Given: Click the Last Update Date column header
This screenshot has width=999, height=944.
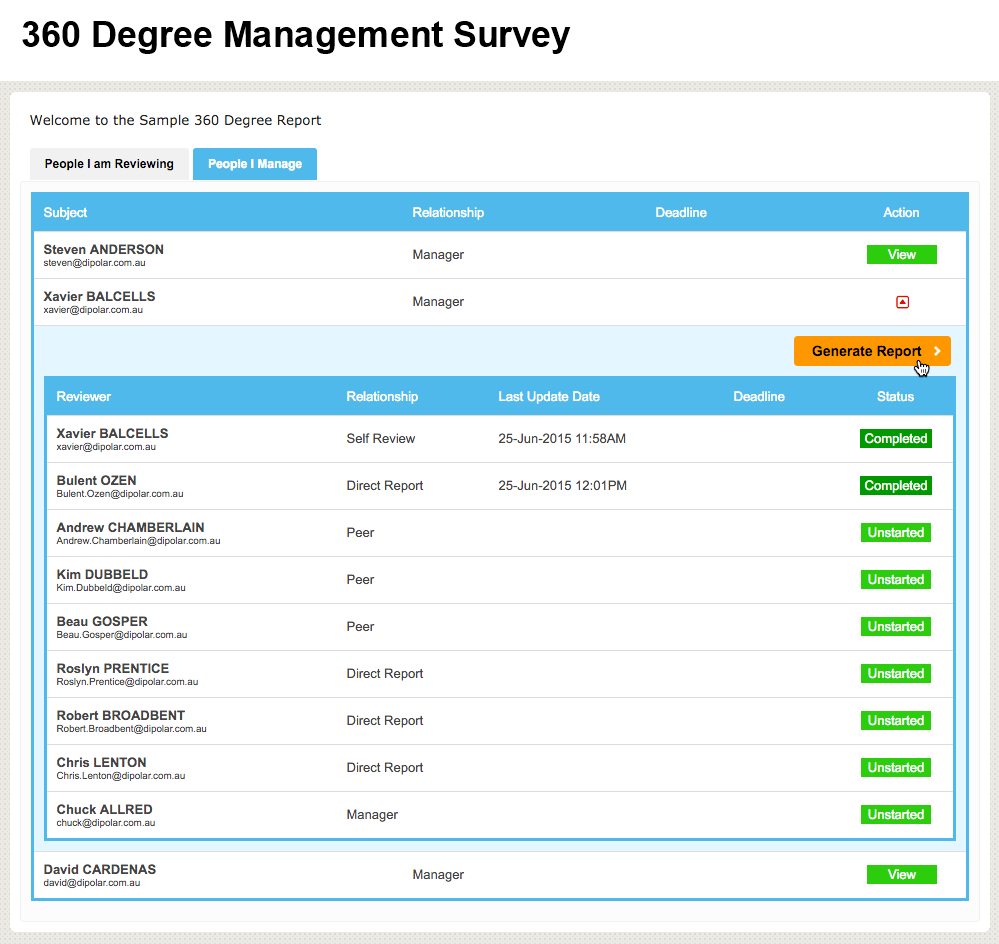Looking at the screenshot, I should 549,396.
